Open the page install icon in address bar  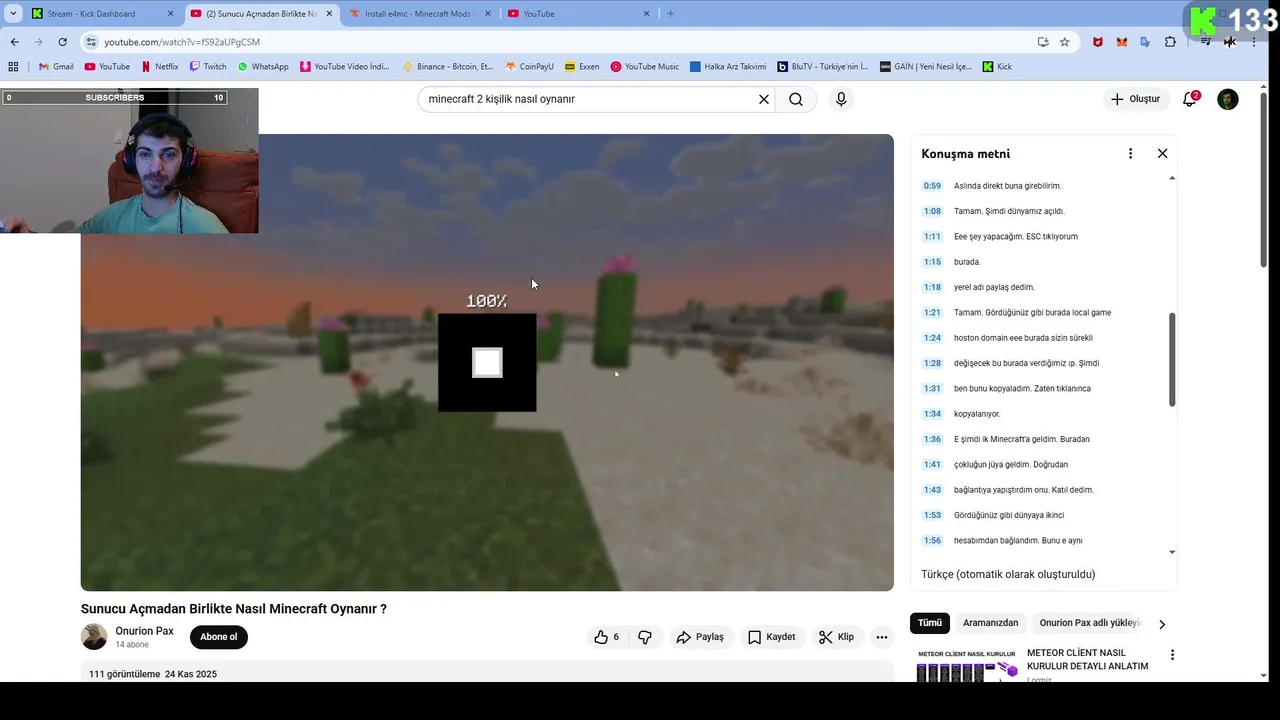coord(1043,42)
